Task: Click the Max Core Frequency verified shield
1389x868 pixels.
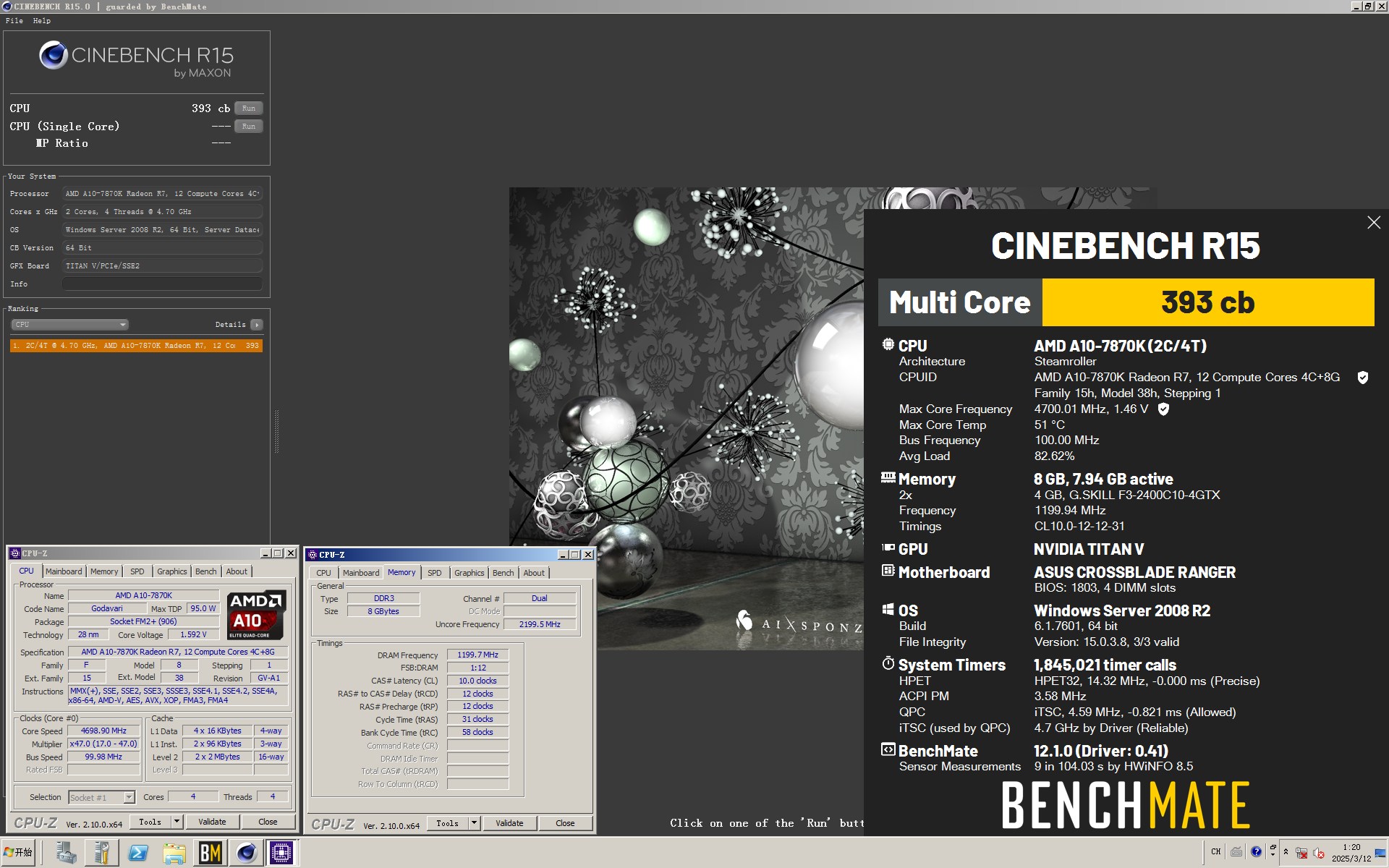Action: 1163,409
